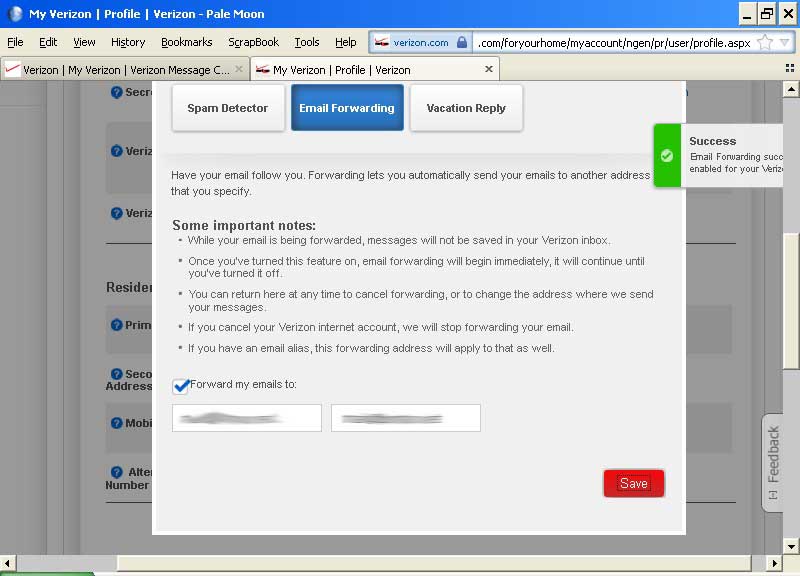Click the note about canceling Verizon internet account
Image resolution: width=800 pixels, height=576 pixels.
(x=381, y=328)
